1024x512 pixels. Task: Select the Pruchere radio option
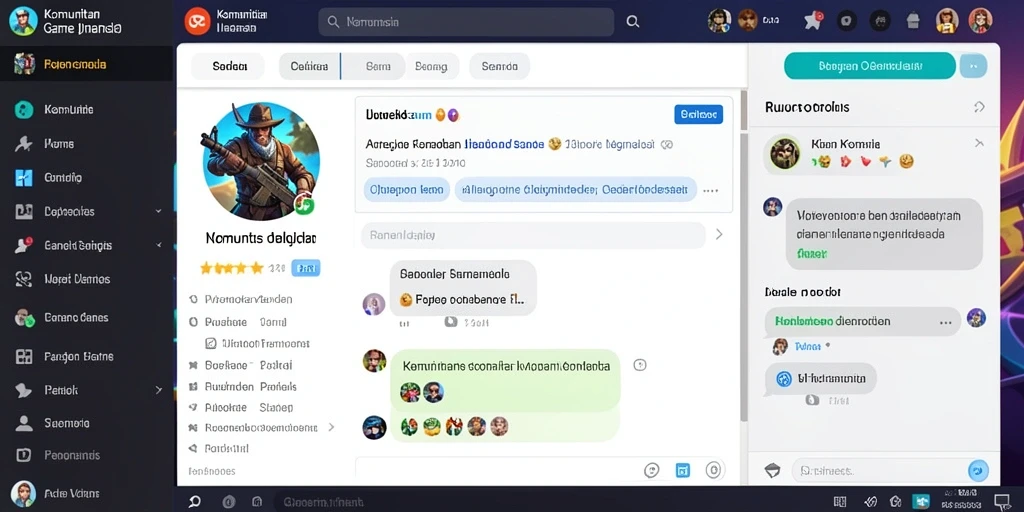pos(193,322)
